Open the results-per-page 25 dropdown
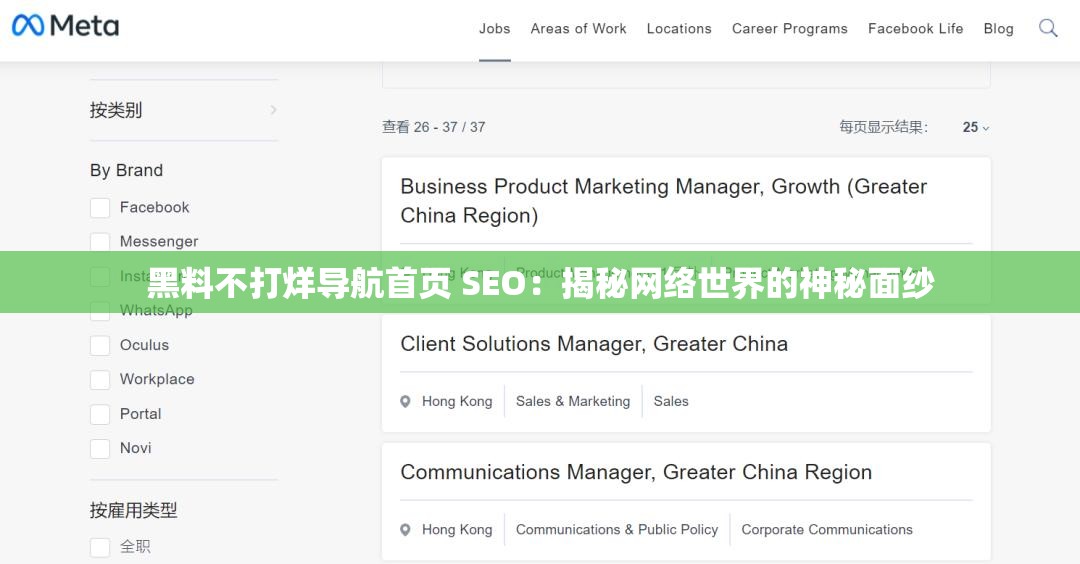Image resolution: width=1080 pixels, height=564 pixels. (x=975, y=127)
